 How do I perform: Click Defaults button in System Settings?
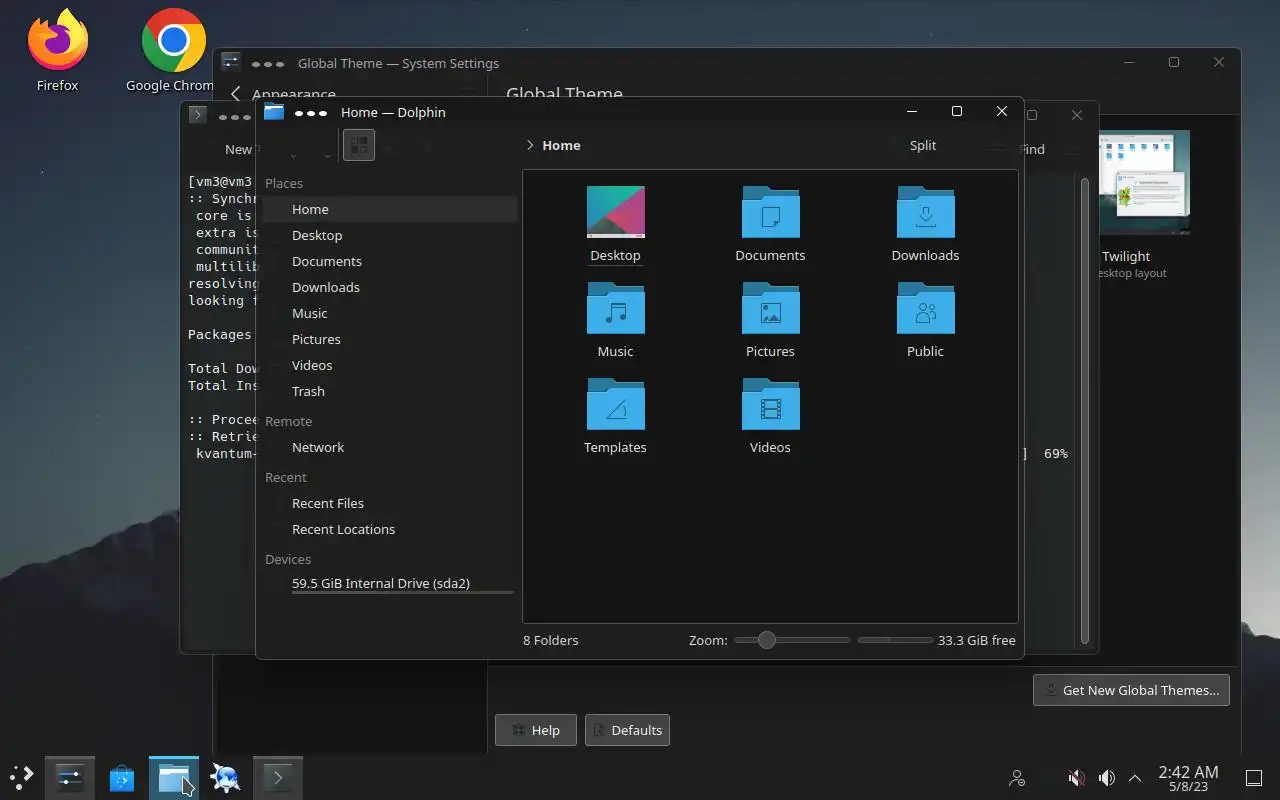(x=627, y=730)
